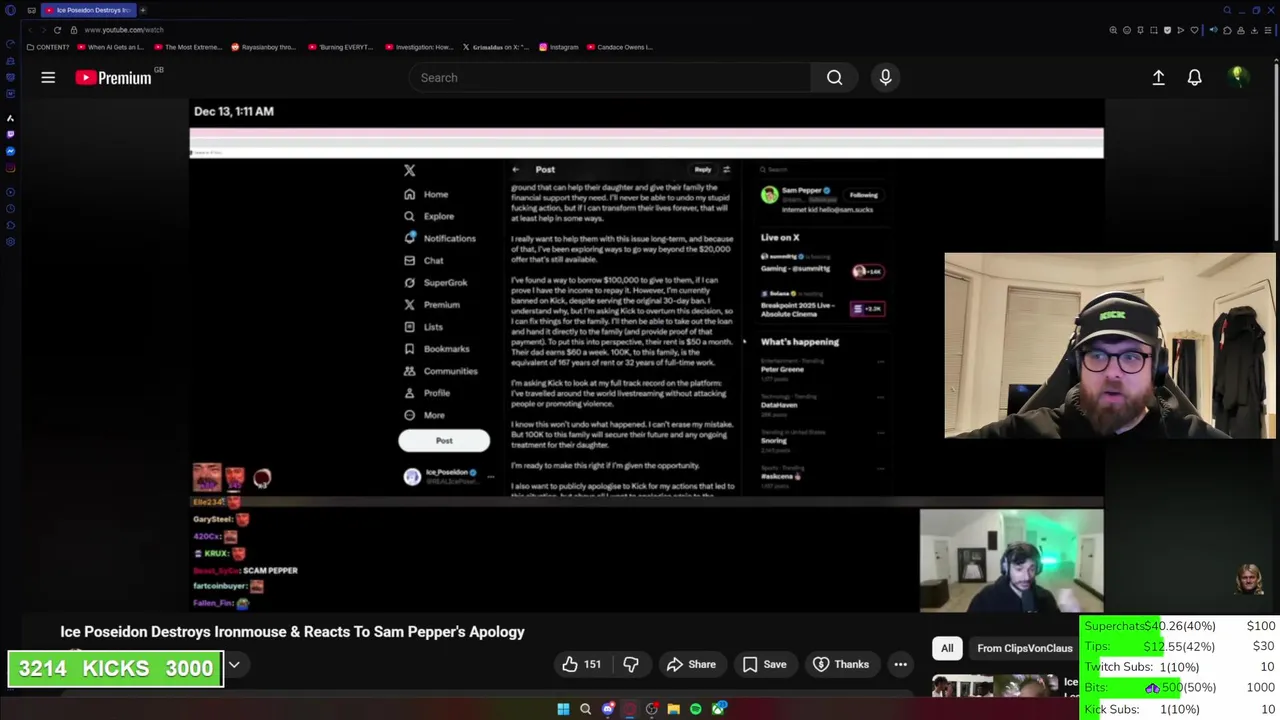Open the Windows Start menu

(x=563, y=709)
